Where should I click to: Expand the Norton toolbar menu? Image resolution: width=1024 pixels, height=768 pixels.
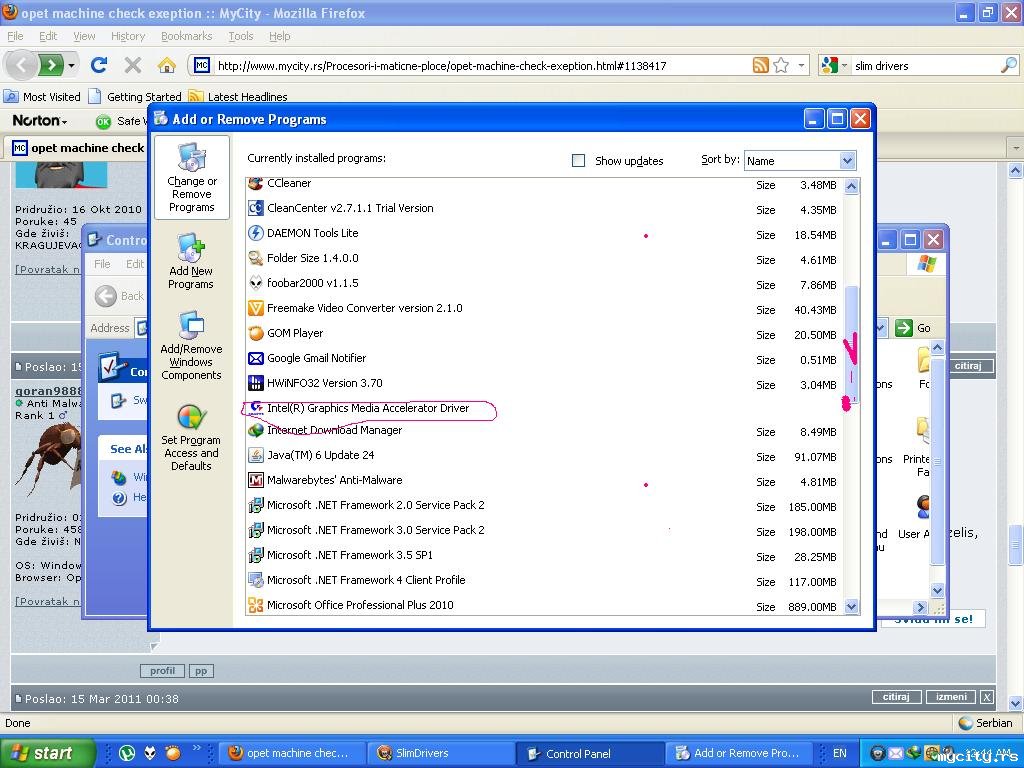coord(40,121)
